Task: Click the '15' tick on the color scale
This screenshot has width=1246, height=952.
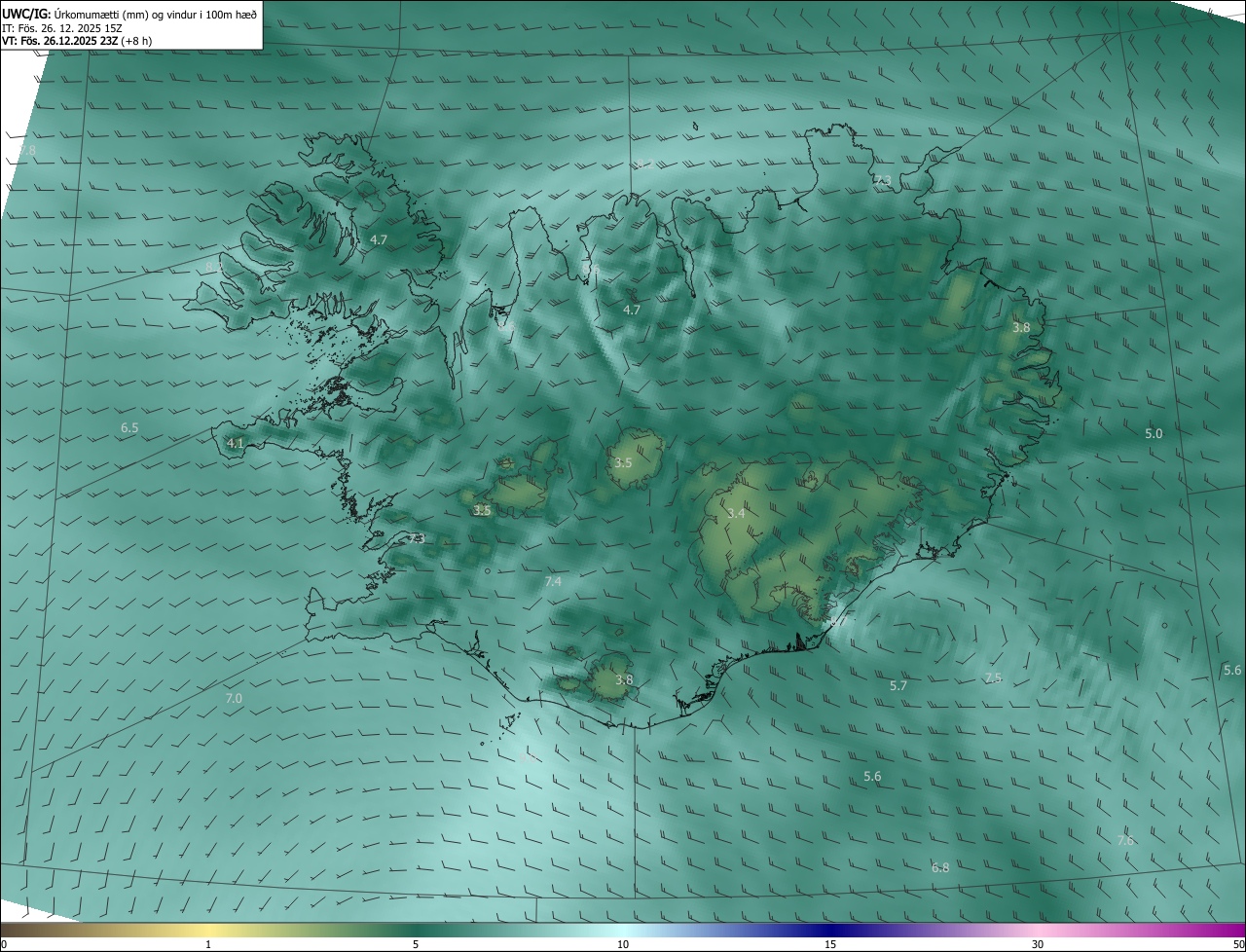Action: click(830, 944)
